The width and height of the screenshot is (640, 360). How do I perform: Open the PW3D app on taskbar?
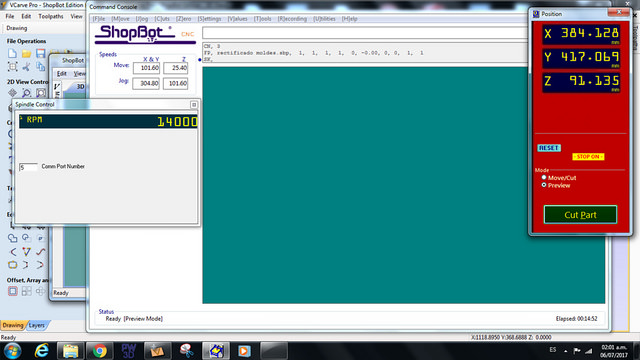click(128, 351)
